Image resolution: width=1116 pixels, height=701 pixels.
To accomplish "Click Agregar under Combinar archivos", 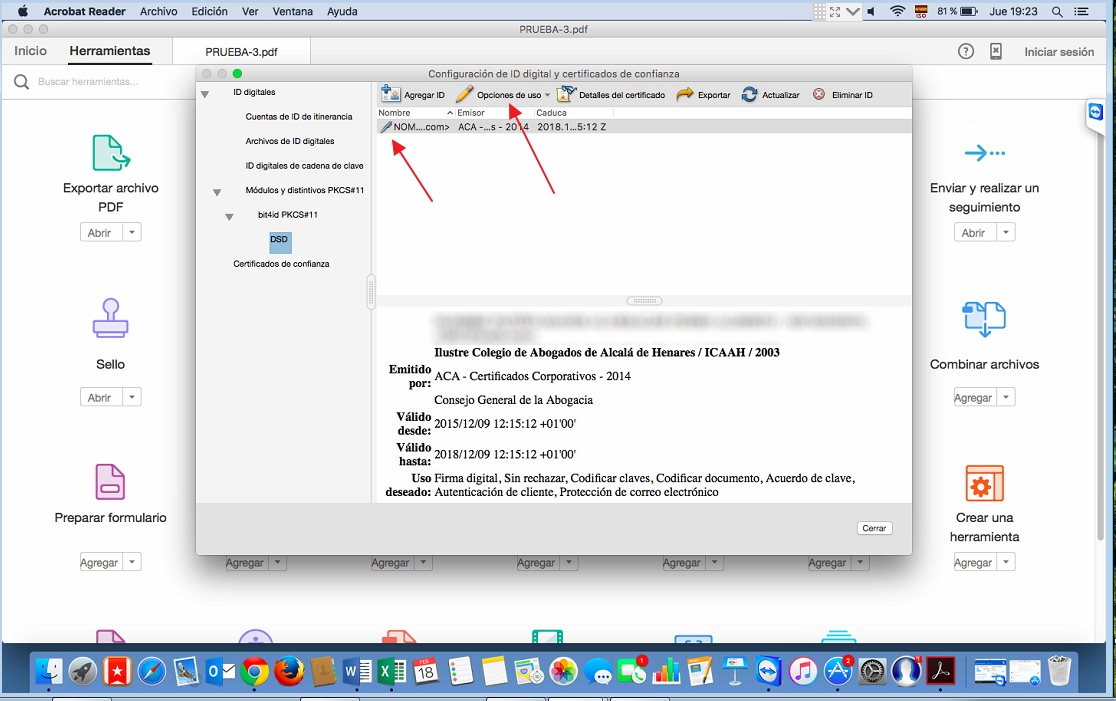I will (974, 397).
